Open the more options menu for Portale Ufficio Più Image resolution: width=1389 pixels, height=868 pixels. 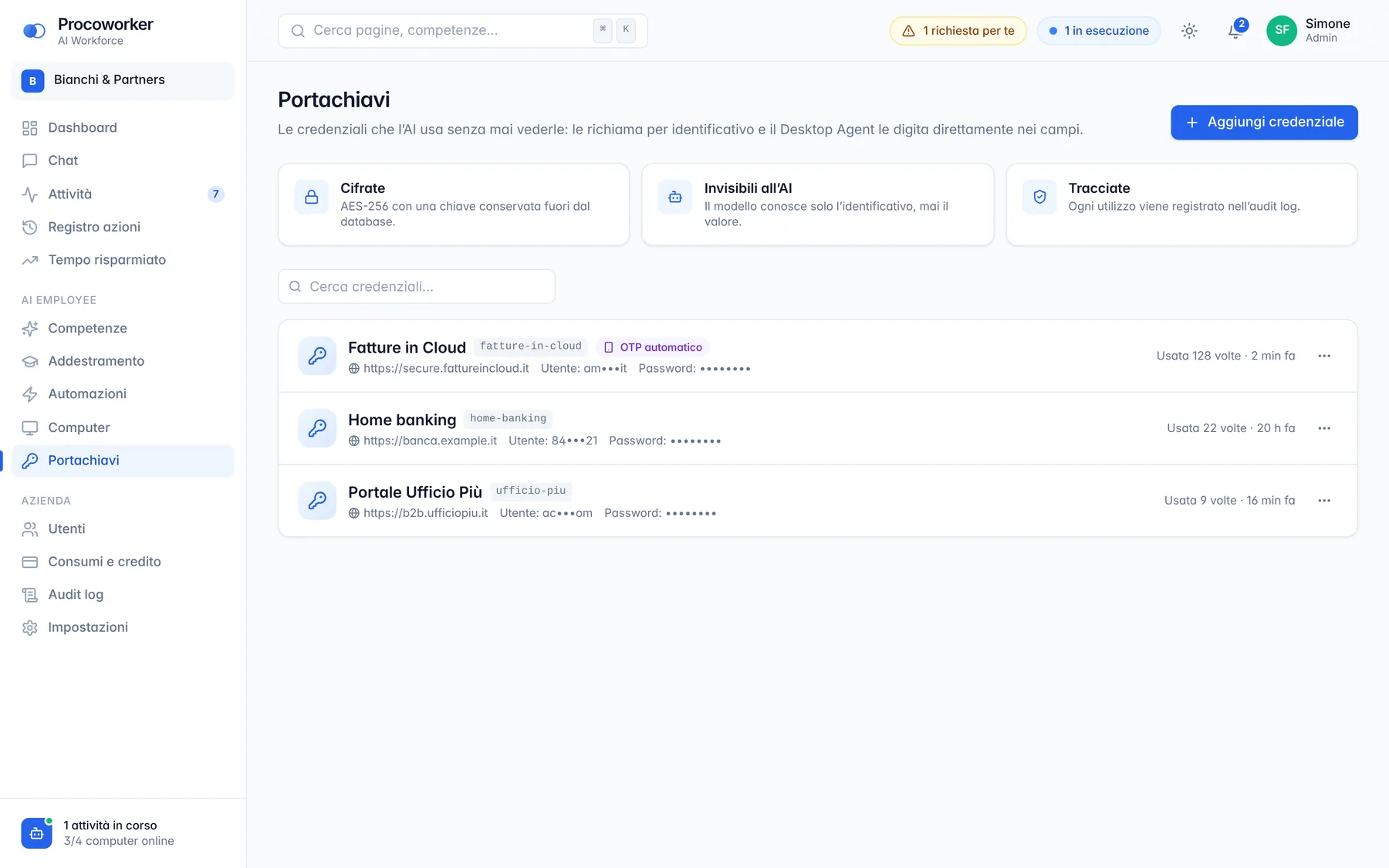1324,501
